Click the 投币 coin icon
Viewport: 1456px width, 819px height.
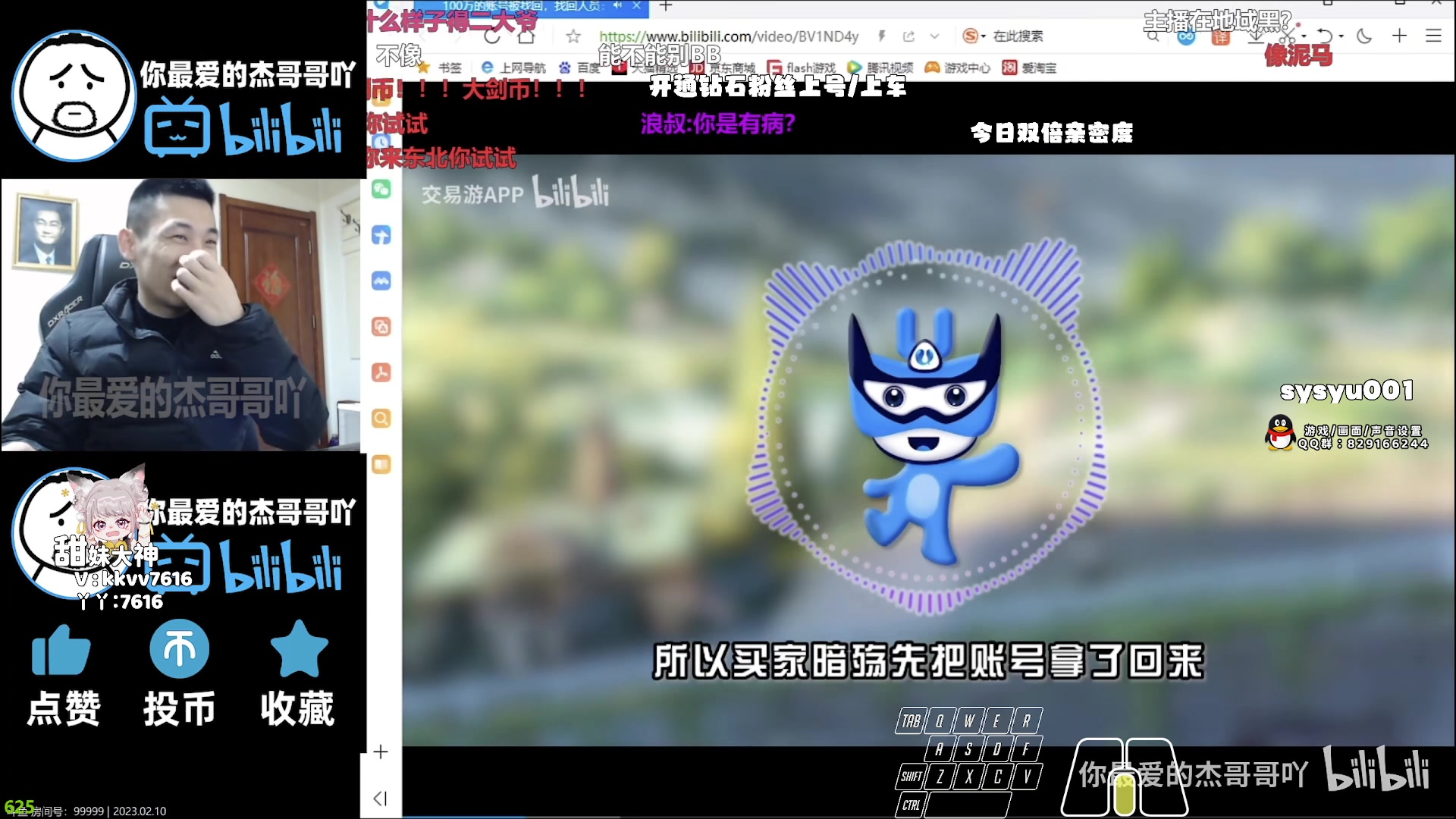(x=180, y=649)
